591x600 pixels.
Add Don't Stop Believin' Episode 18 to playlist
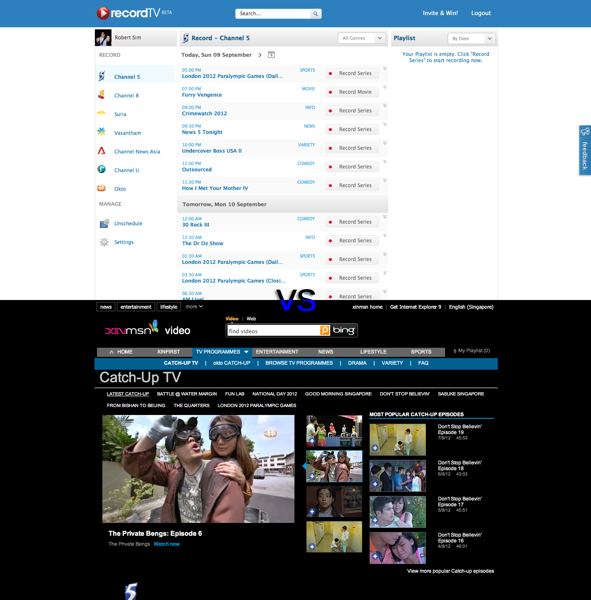point(375,484)
